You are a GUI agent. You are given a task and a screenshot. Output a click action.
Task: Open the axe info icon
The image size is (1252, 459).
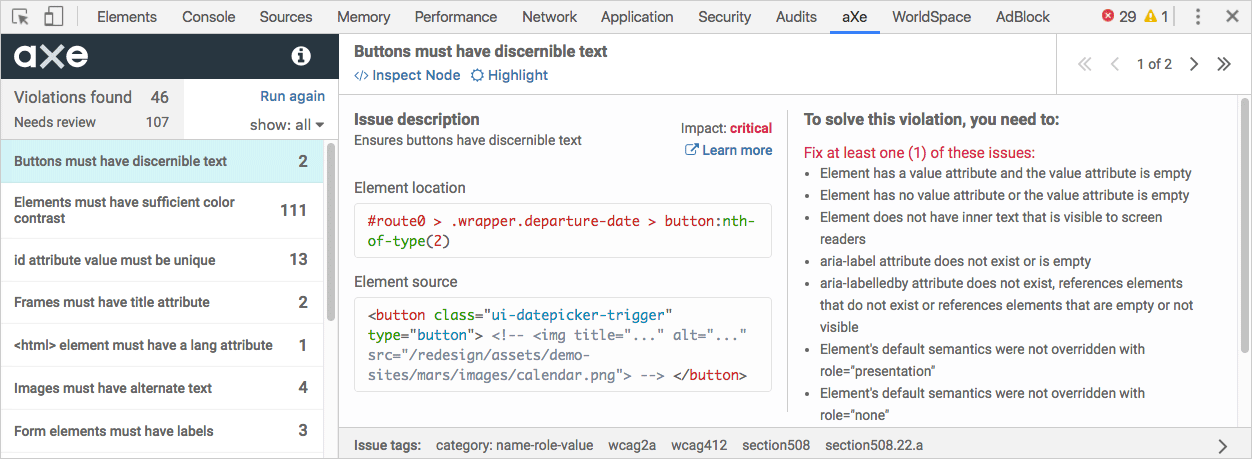pyautogui.click(x=301, y=56)
